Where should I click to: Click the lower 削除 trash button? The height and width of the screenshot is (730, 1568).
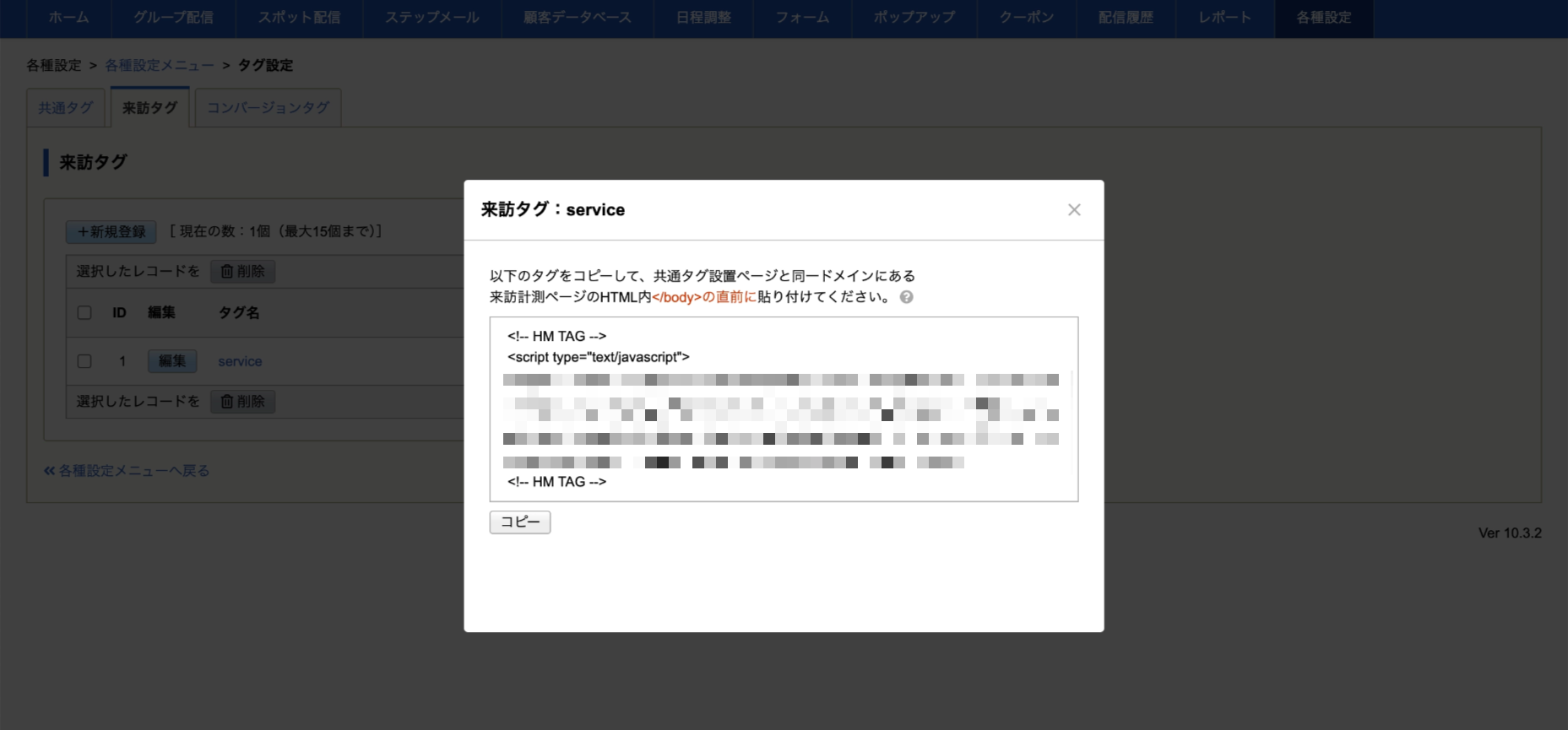point(243,402)
